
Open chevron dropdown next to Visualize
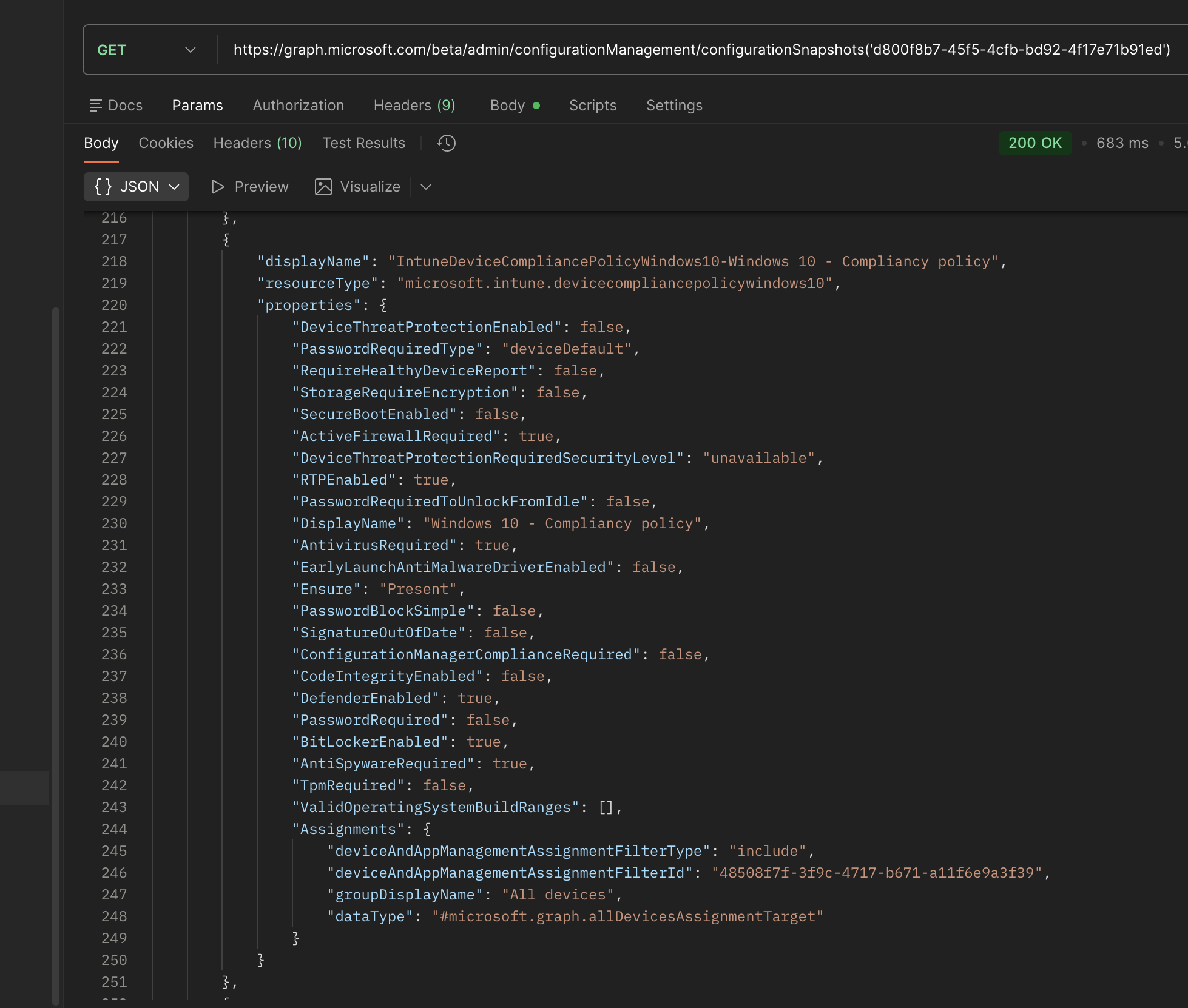click(426, 187)
